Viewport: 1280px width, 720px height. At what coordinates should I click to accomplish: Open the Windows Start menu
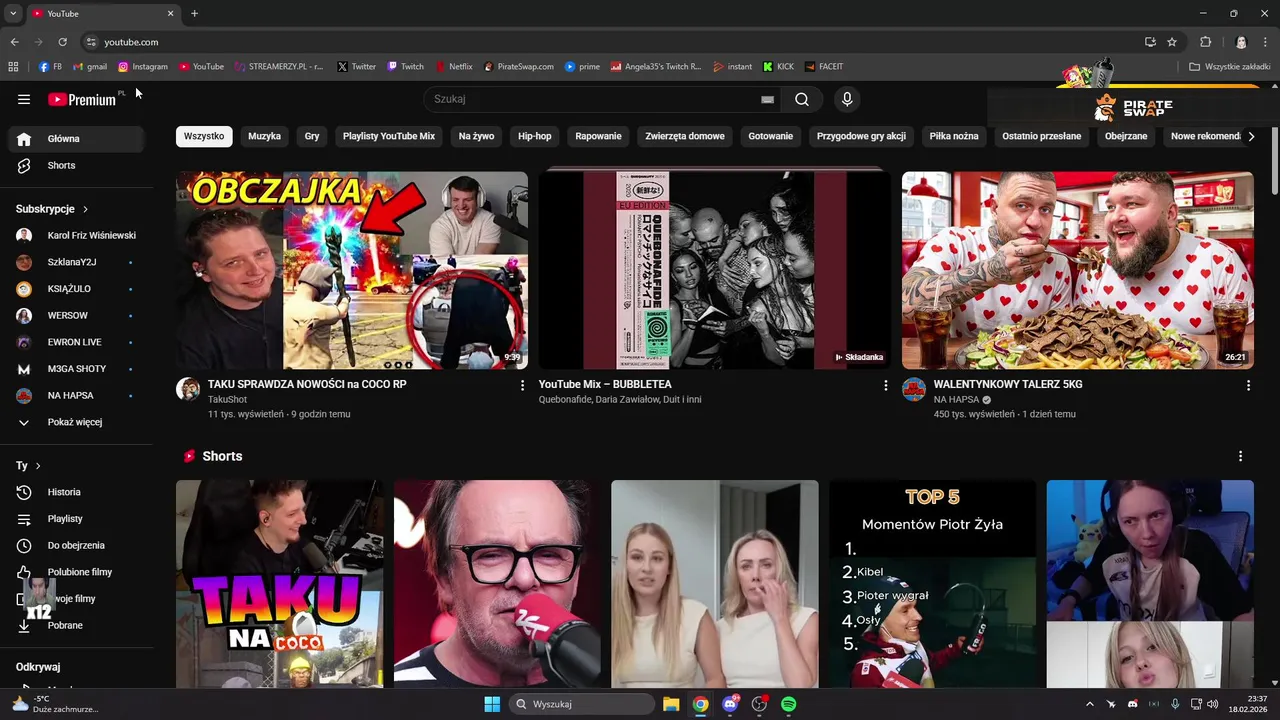coord(492,704)
